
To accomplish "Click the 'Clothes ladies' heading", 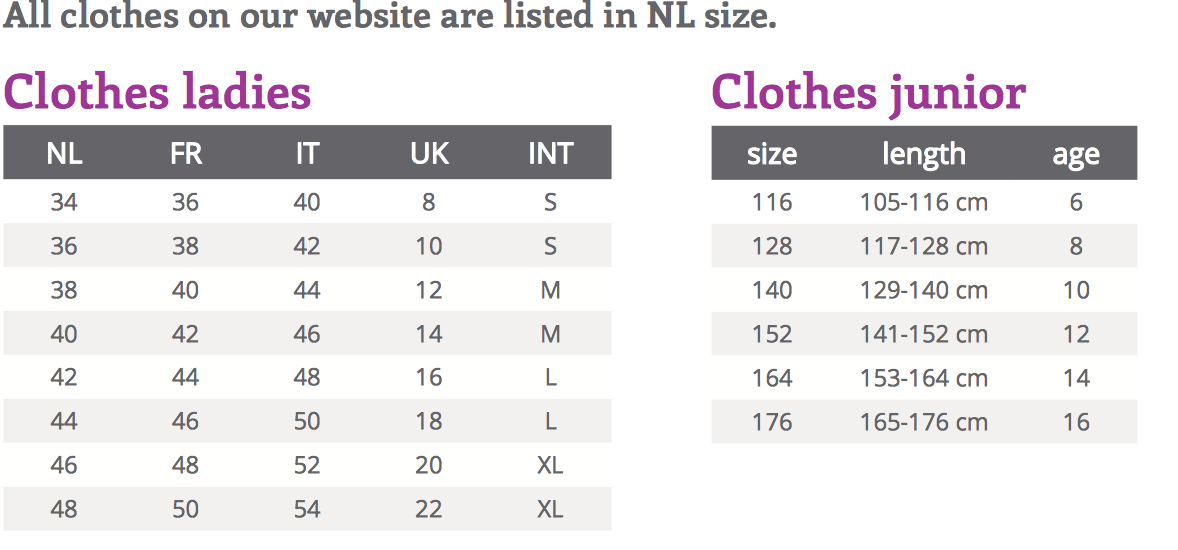I will click(x=157, y=92).
